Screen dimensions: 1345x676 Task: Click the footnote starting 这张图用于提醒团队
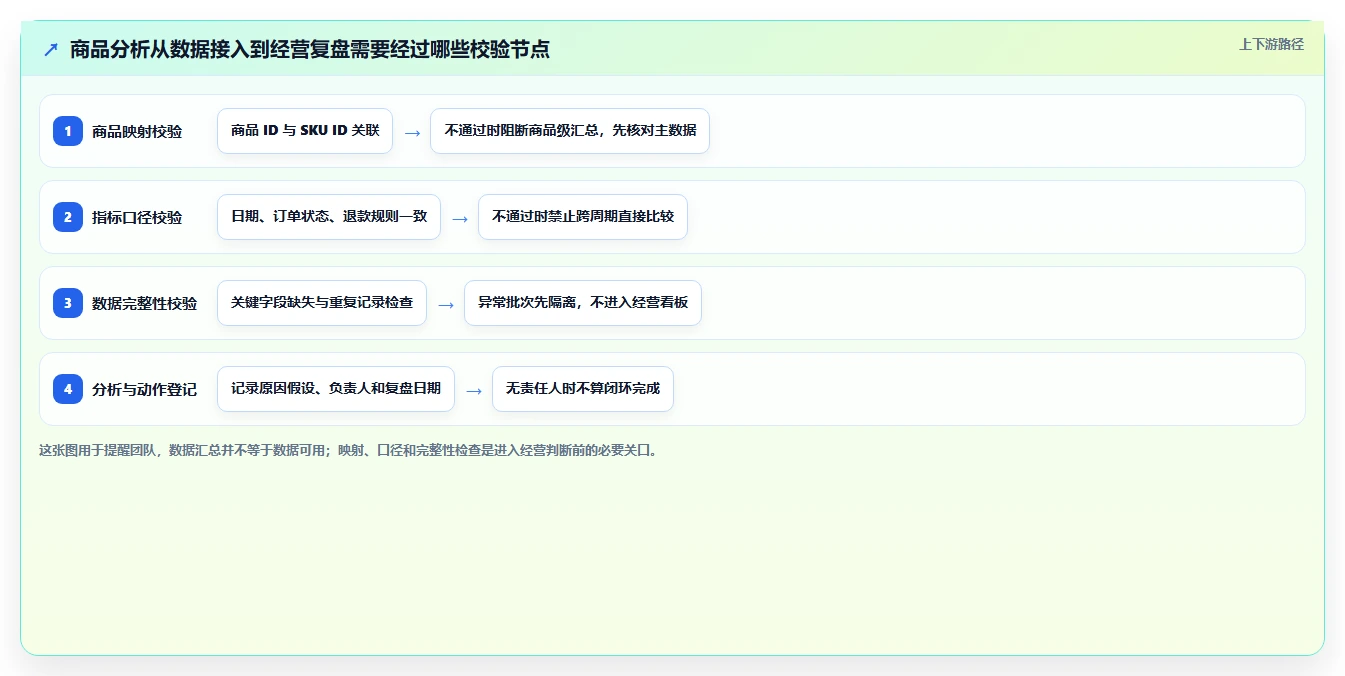pos(350,451)
